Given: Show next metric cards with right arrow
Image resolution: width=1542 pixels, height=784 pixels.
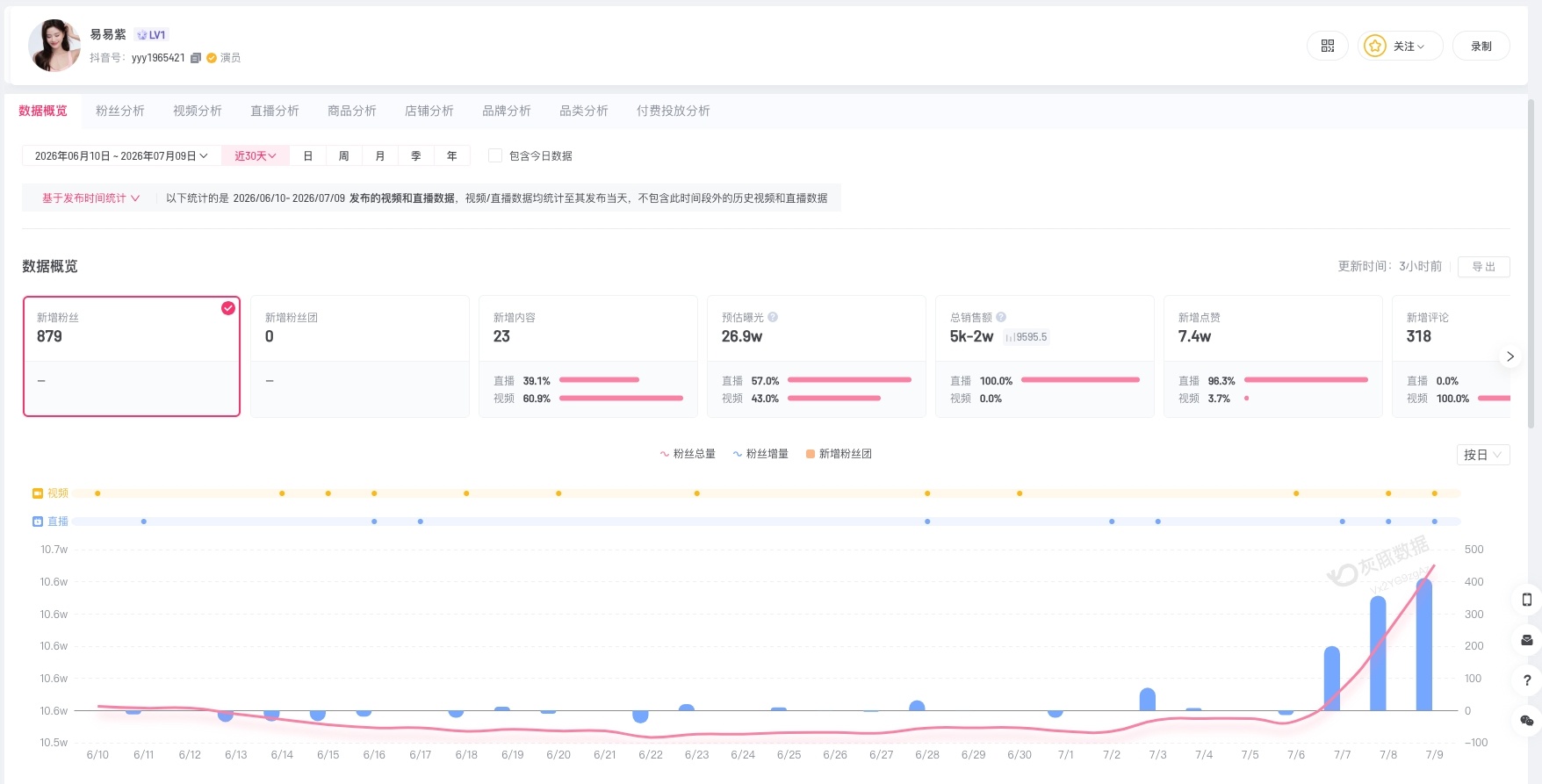Looking at the screenshot, I should click(x=1510, y=356).
